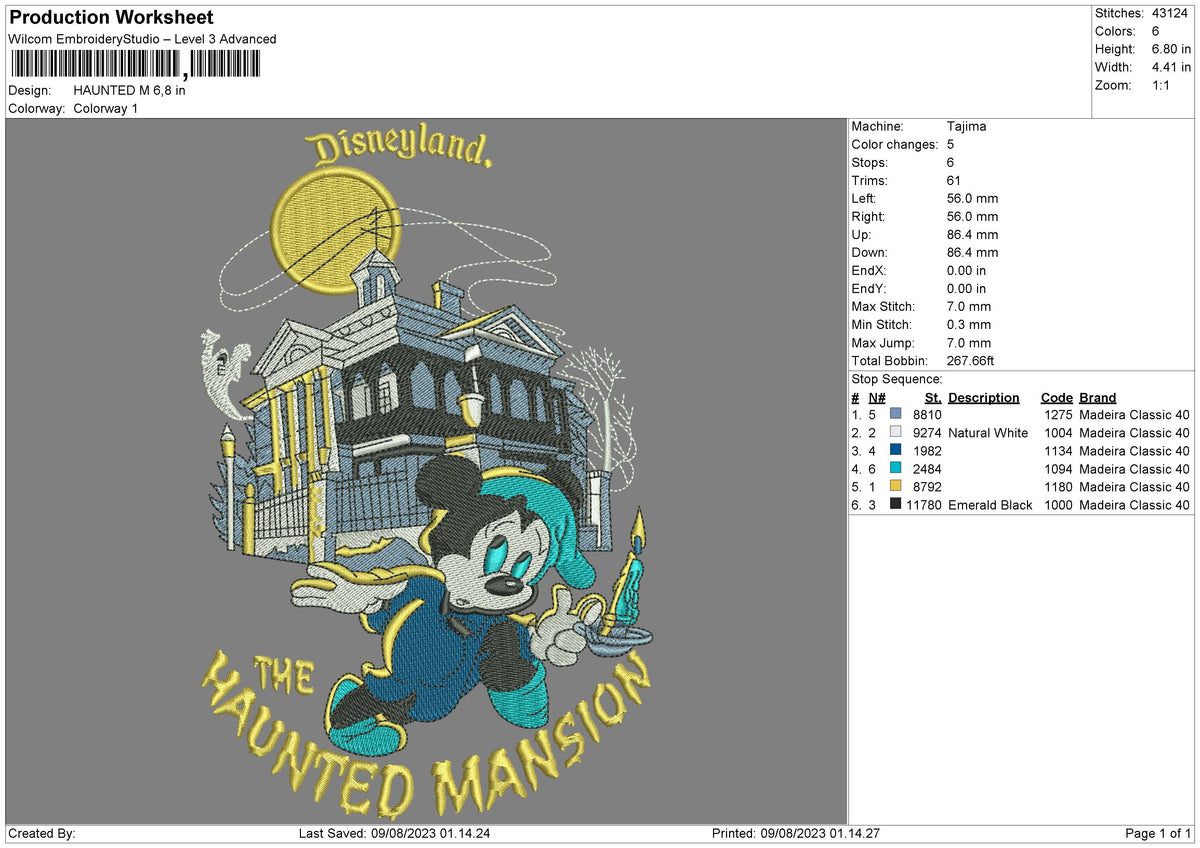The image size is (1200, 848).
Task: Click the stitch count 8810 in row 1
Action: click(927, 414)
